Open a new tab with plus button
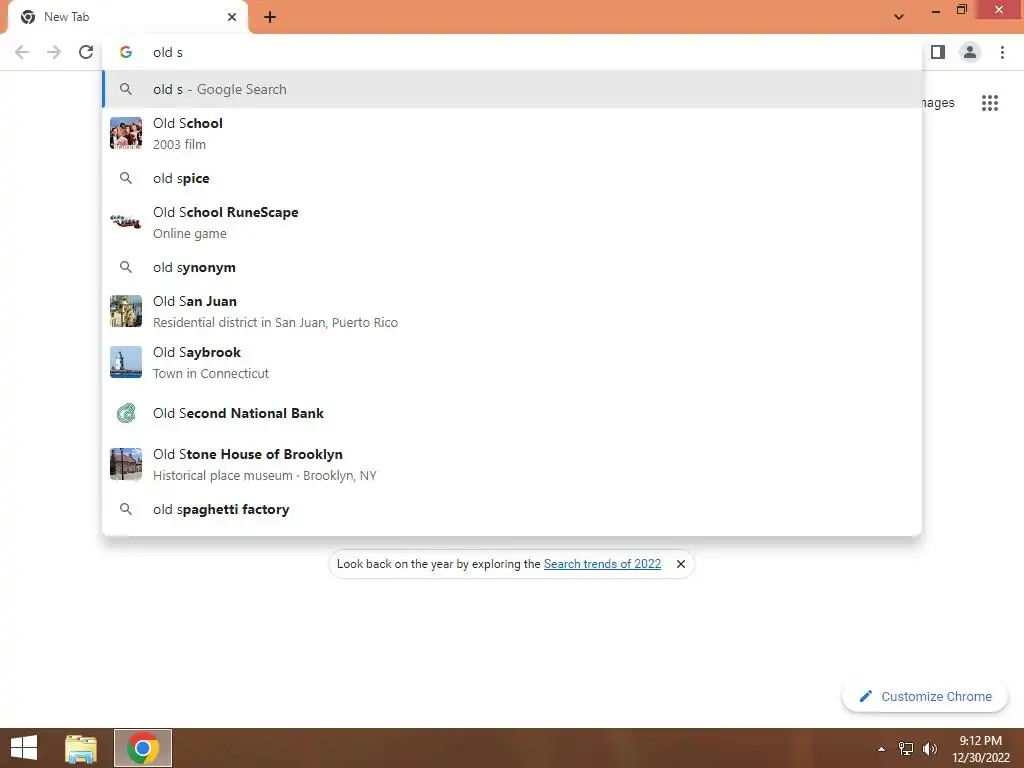 270,17
